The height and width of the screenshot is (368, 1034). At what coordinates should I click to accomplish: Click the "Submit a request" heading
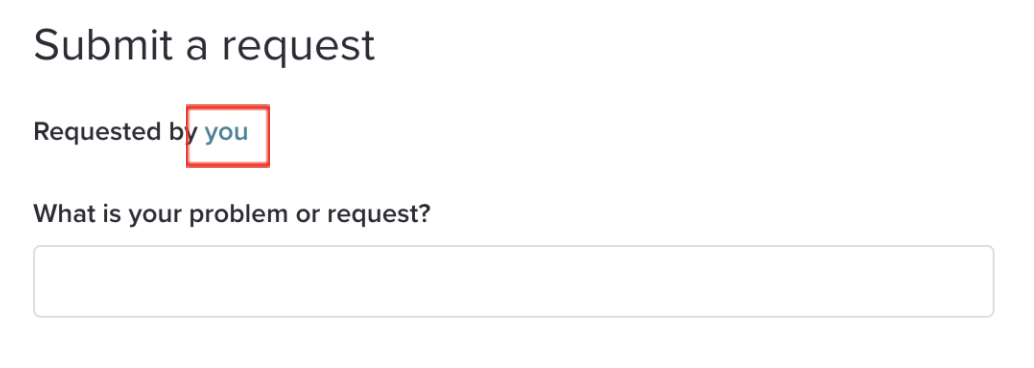(204, 44)
